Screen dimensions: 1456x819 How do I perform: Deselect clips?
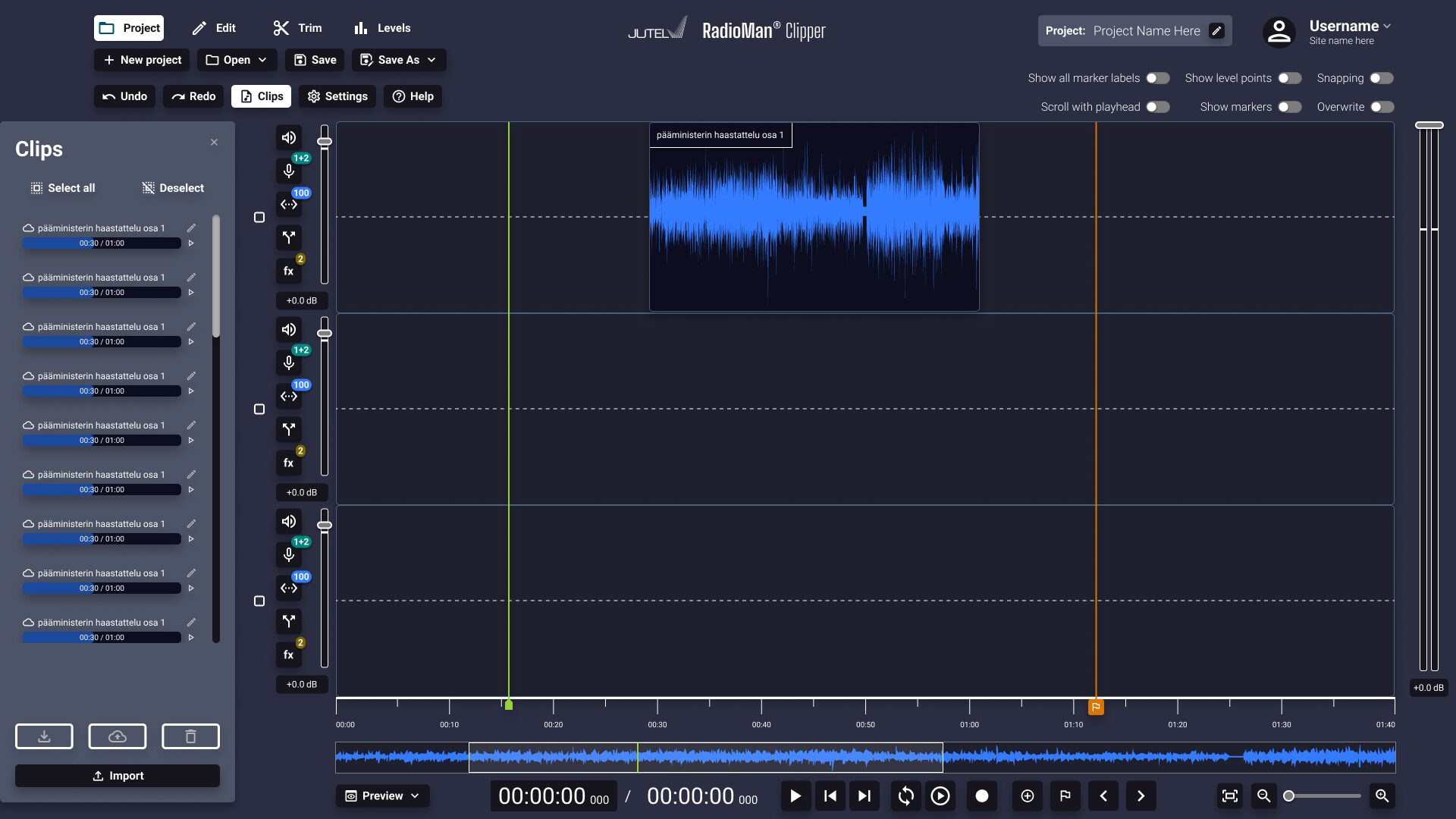point(173,188)
